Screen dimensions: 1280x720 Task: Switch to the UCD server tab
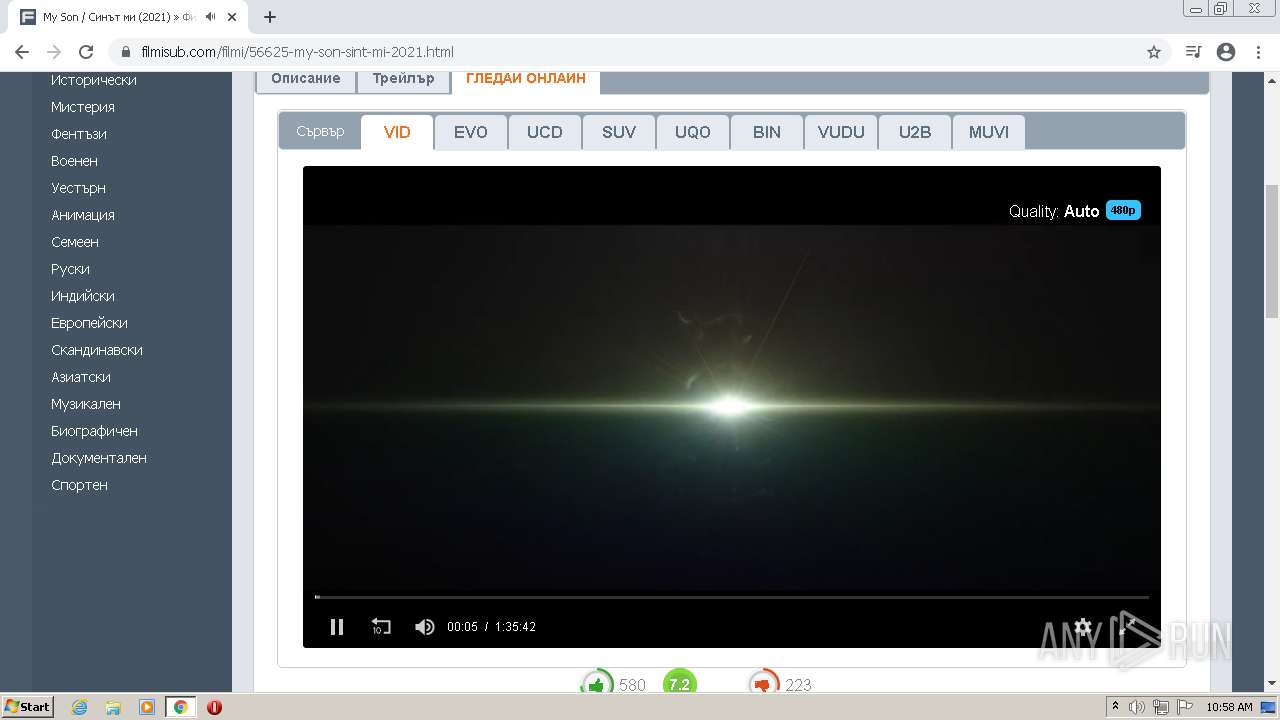click(545, 132)
